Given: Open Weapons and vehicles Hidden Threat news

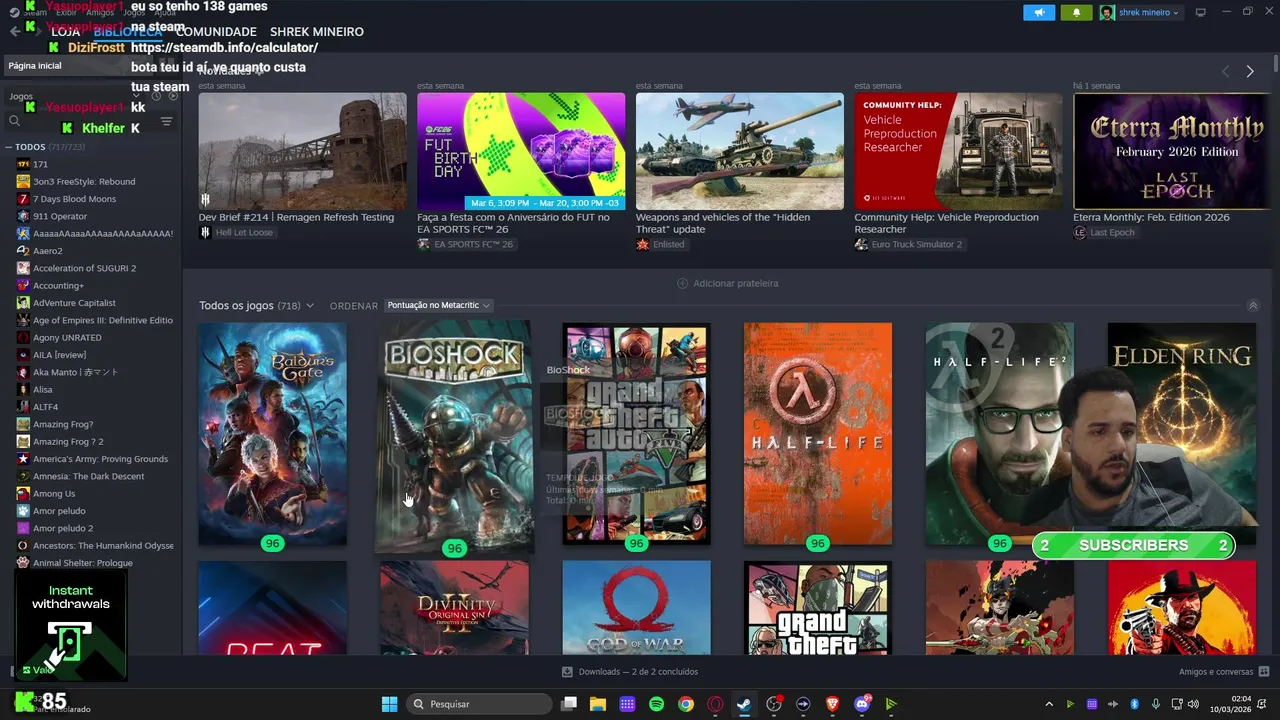Looking at the screenshot, I should (740, 151).
